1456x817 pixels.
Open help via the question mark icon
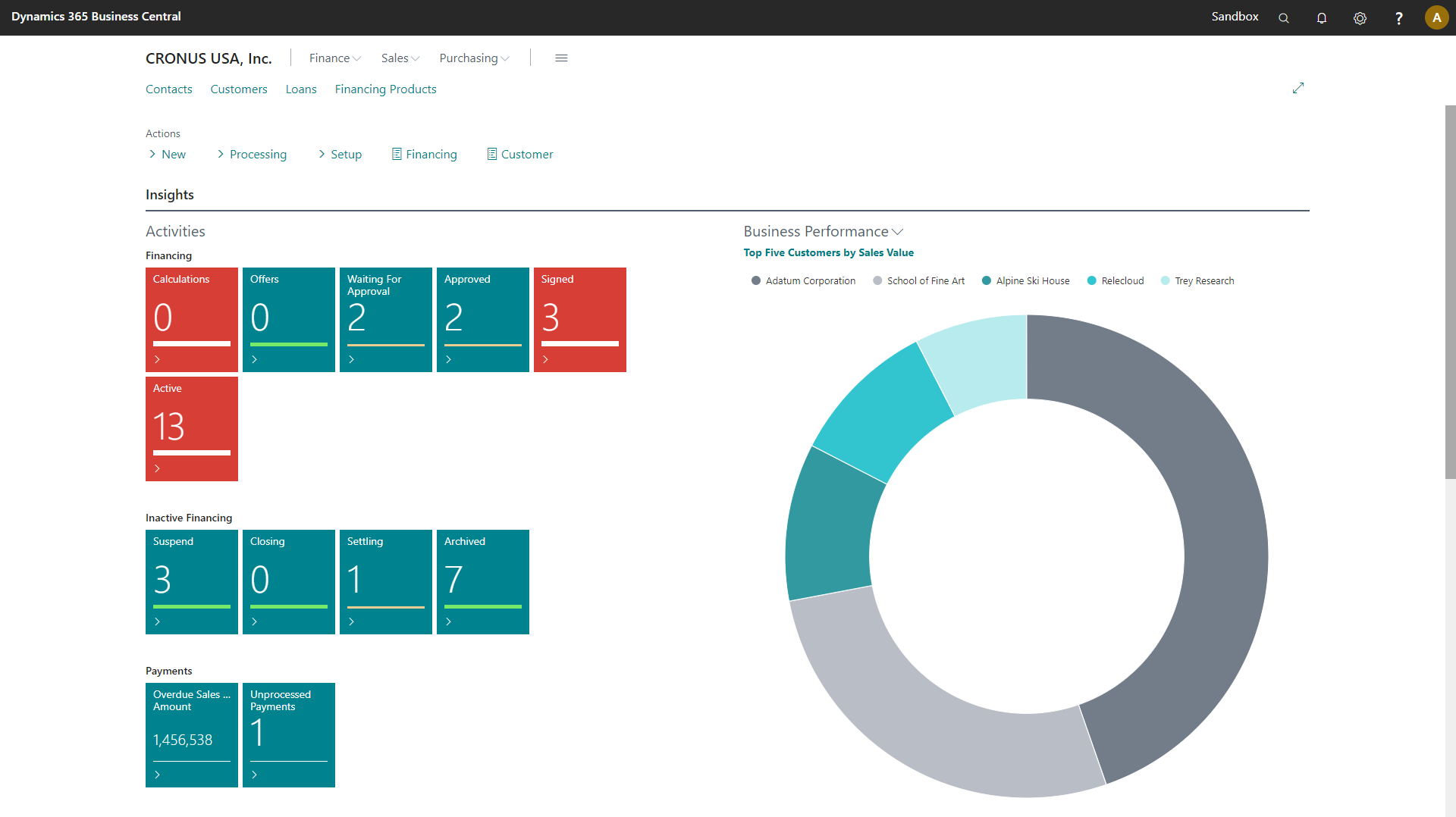point(1400,17)
